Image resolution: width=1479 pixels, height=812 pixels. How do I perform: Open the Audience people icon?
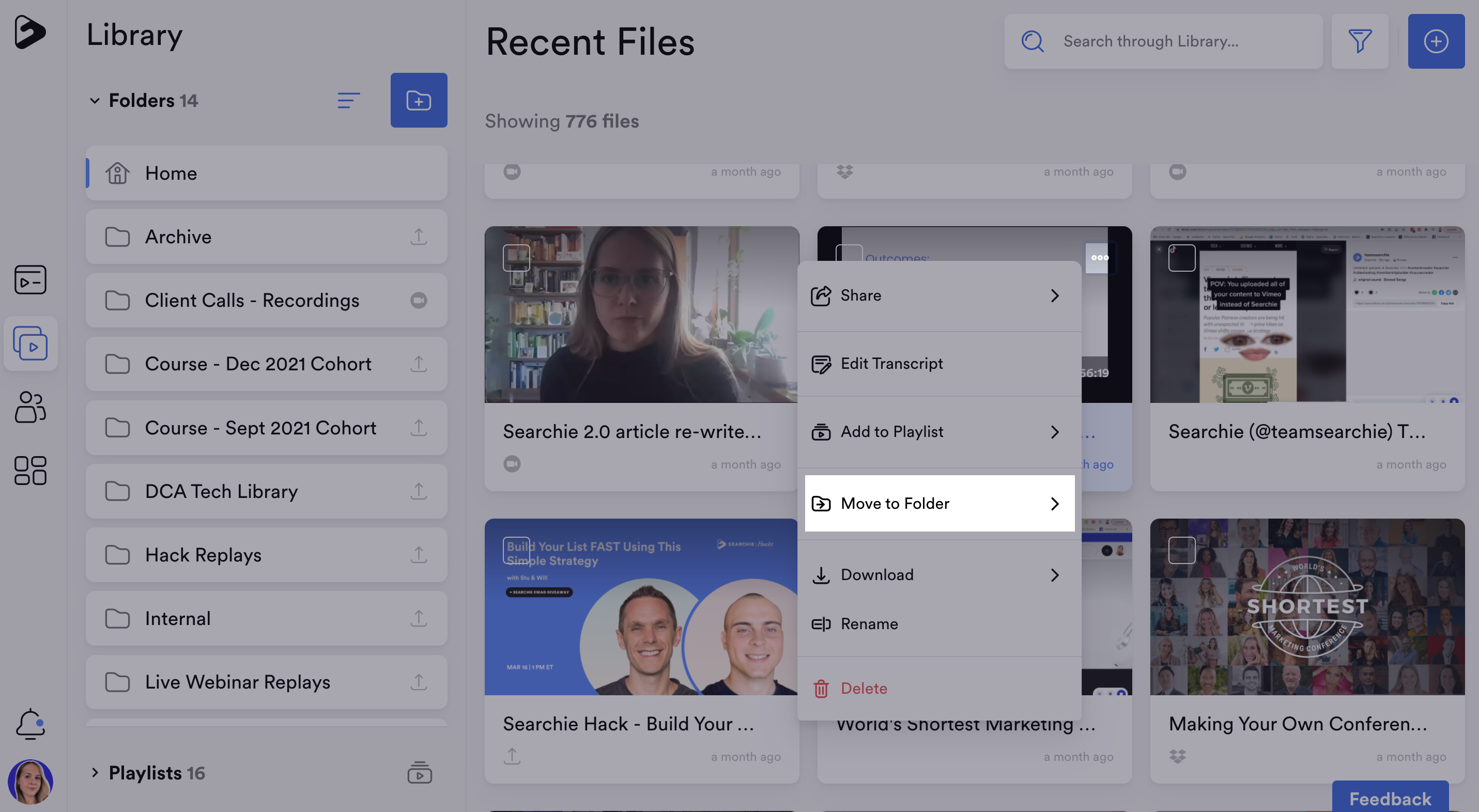click(x=30, y=407)
